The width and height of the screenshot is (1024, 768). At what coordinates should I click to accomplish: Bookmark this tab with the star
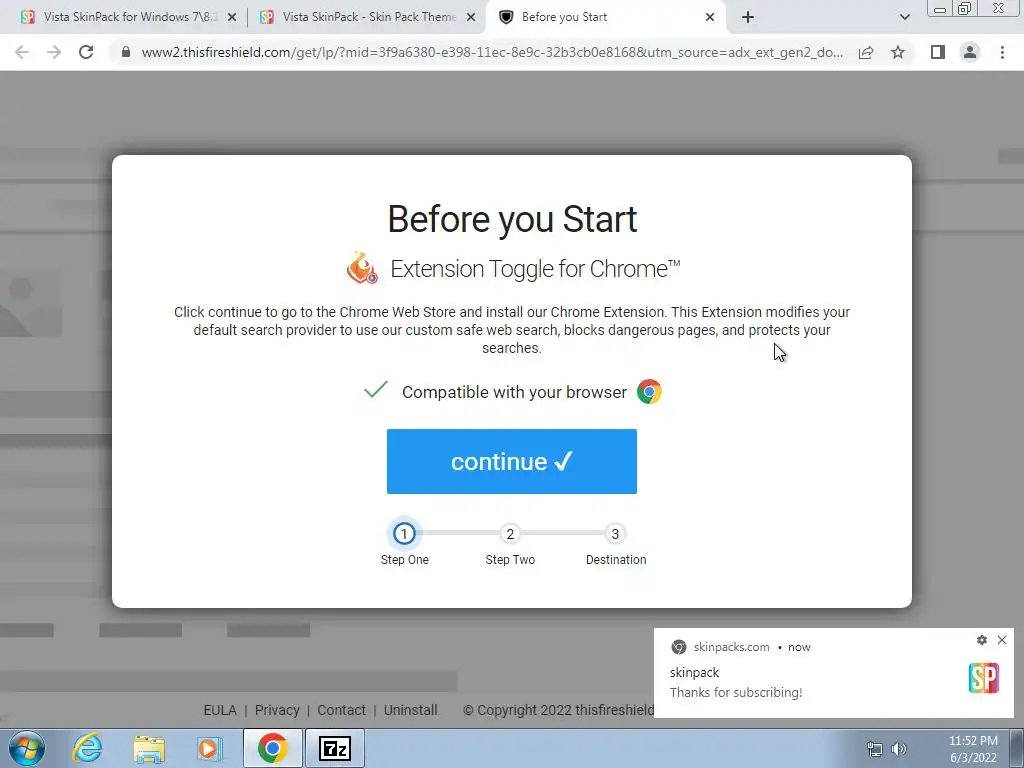(898, 52)
